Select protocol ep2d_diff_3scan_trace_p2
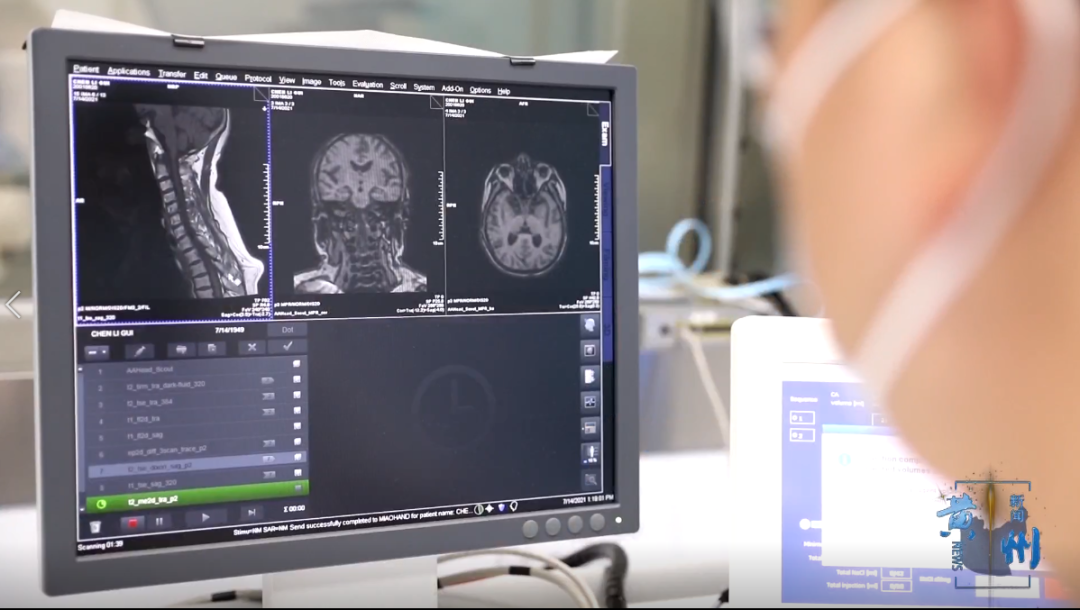The image size is (1080, 610). tap(196, 451)
